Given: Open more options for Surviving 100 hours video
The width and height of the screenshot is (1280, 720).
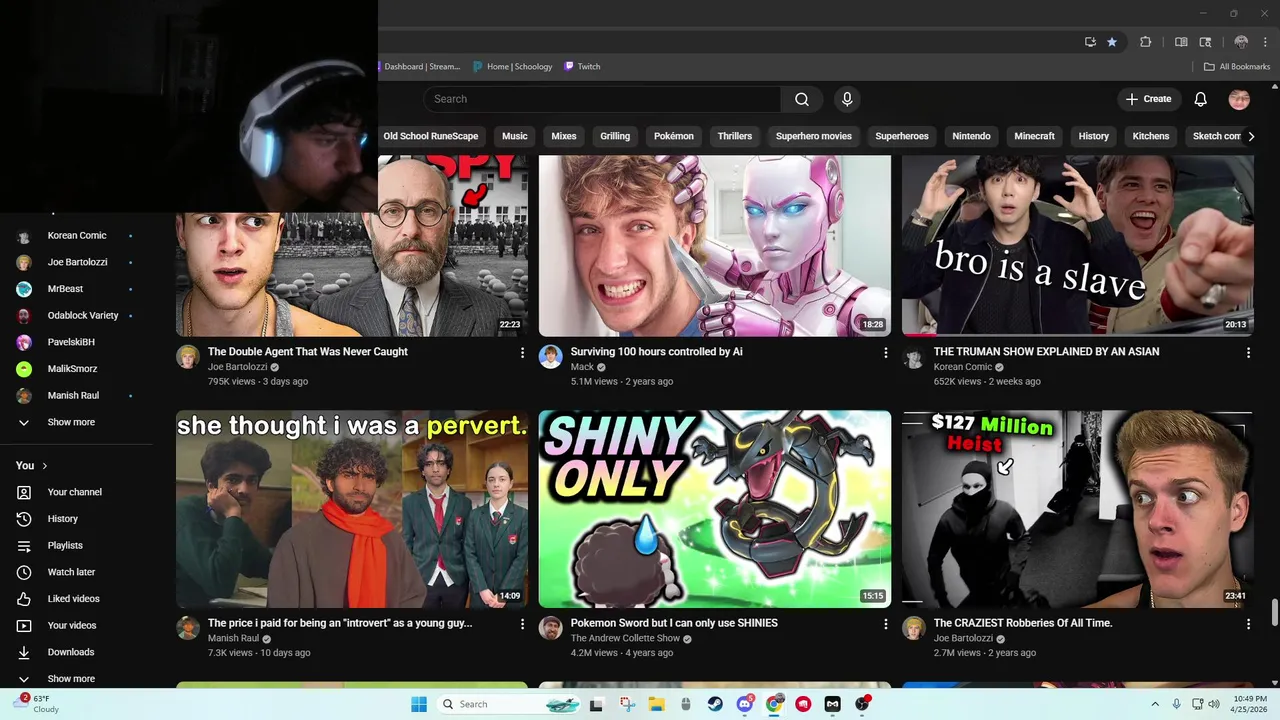Looking at the screenshot, I should [x=885, y=353].
